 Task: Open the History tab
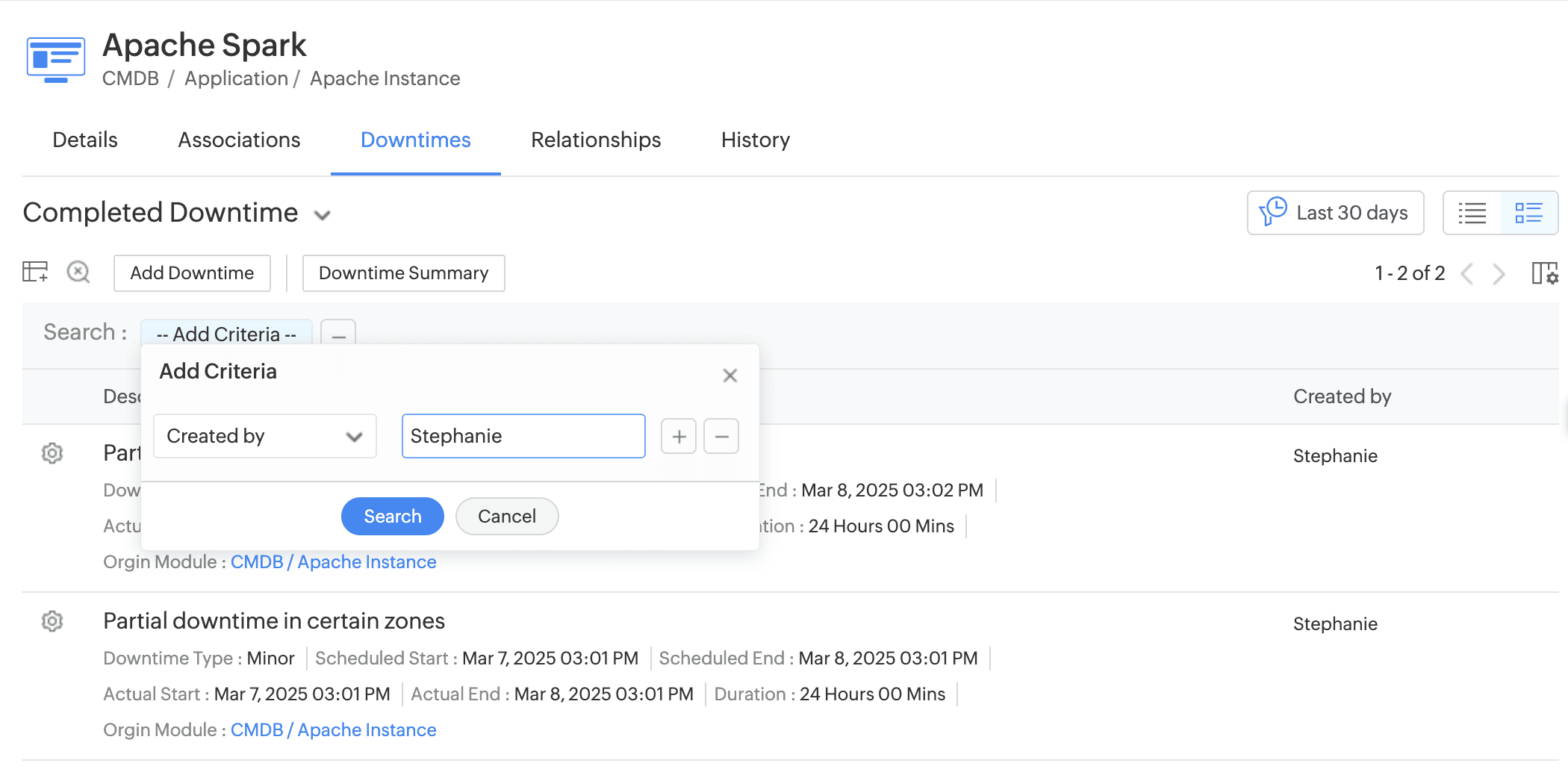[755, 140]
